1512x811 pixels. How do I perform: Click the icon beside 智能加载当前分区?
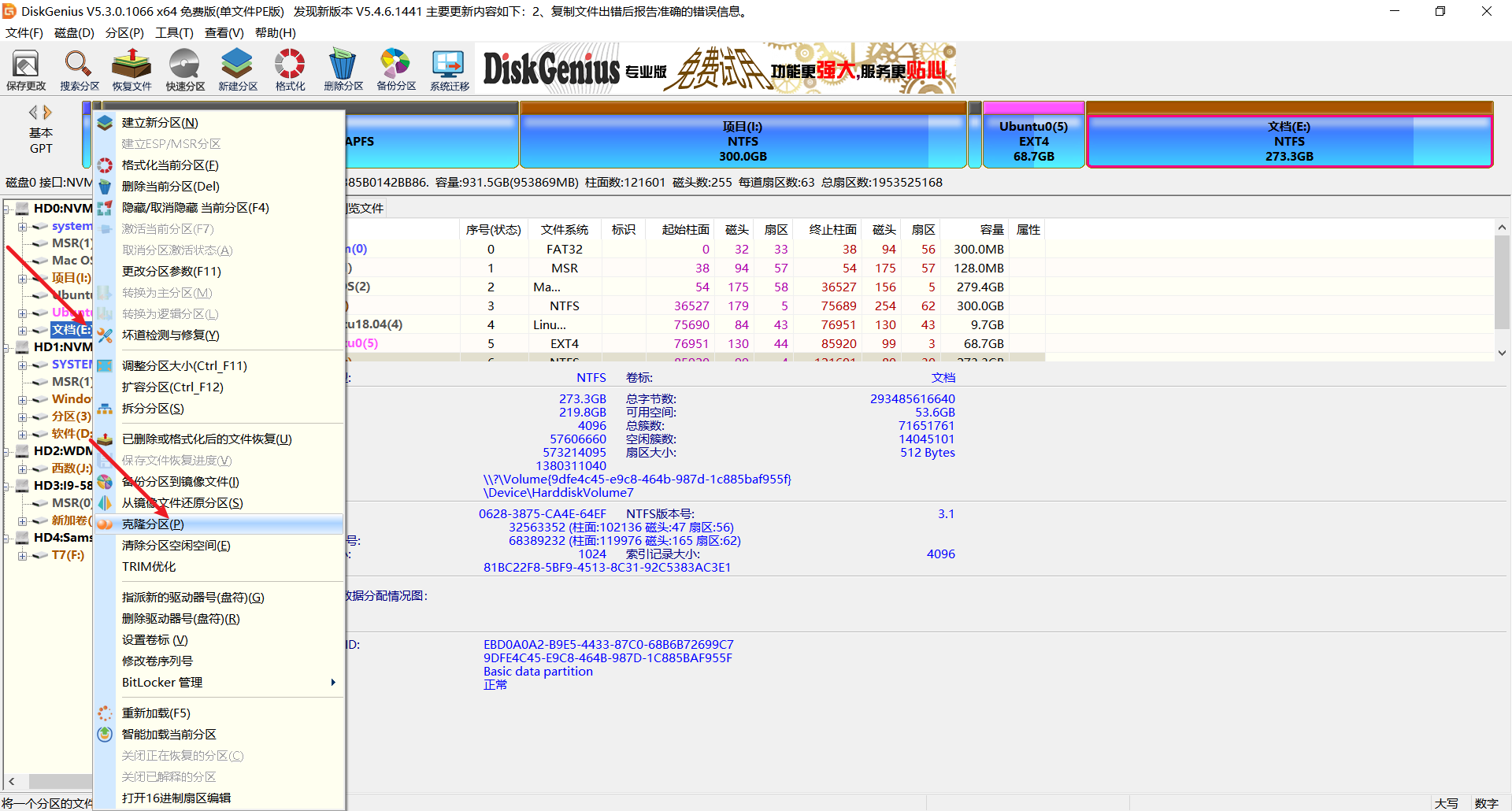tap(105, 735)
